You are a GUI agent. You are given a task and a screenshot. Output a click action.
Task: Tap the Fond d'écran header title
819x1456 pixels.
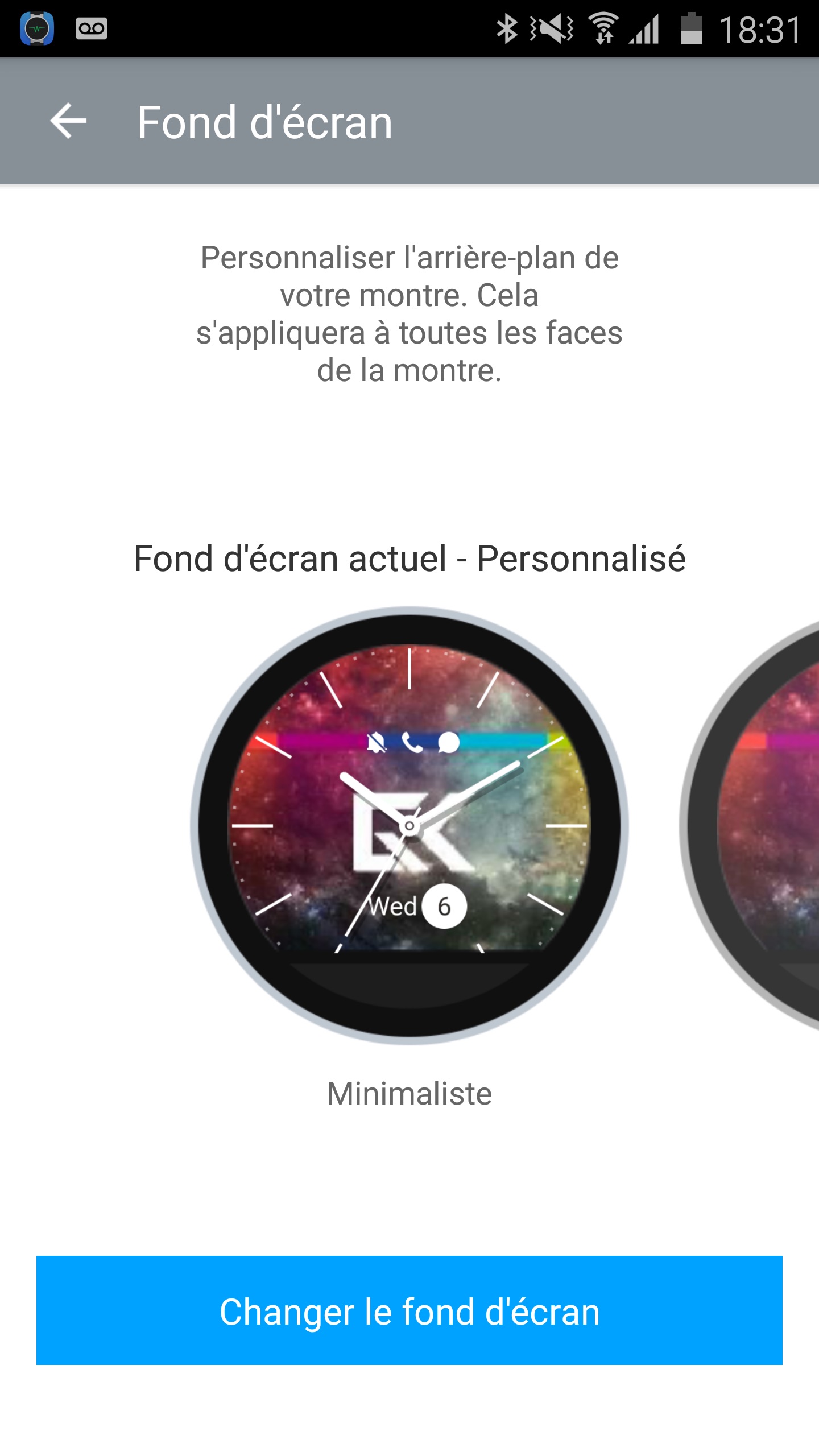click(265, 122)
